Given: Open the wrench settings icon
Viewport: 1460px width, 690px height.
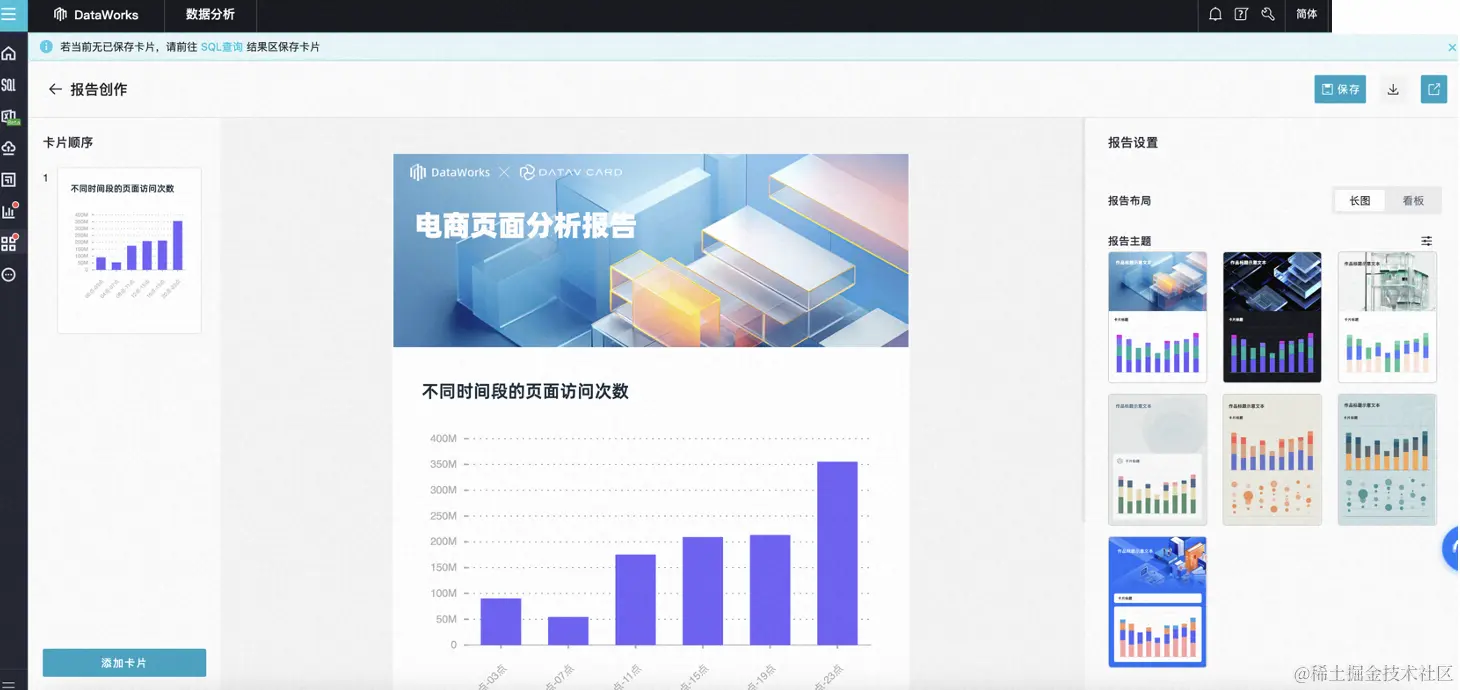Looking at the screenshot, I should pyautogui.click(x=1268, y=15).
